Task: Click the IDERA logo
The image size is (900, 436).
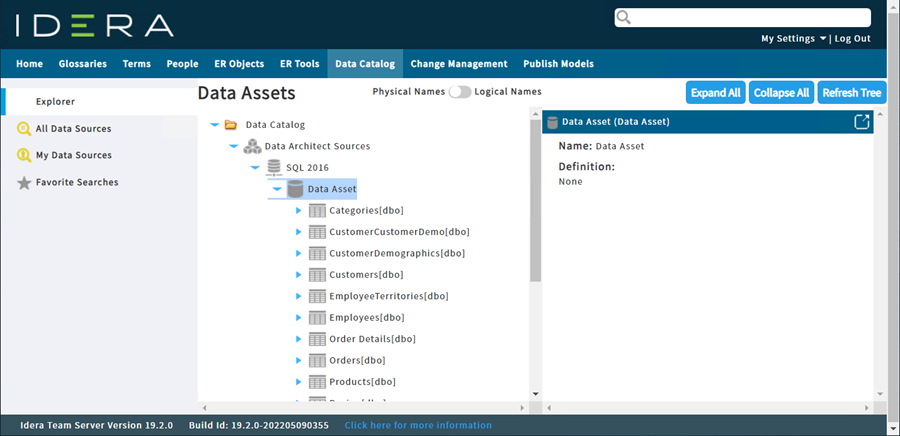Action: (95, 26)
